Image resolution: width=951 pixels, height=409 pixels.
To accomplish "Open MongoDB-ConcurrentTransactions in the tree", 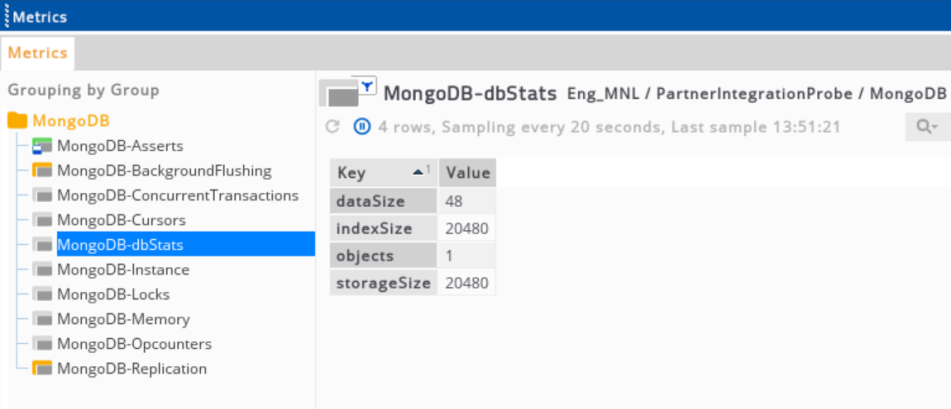I will [178, 196].
